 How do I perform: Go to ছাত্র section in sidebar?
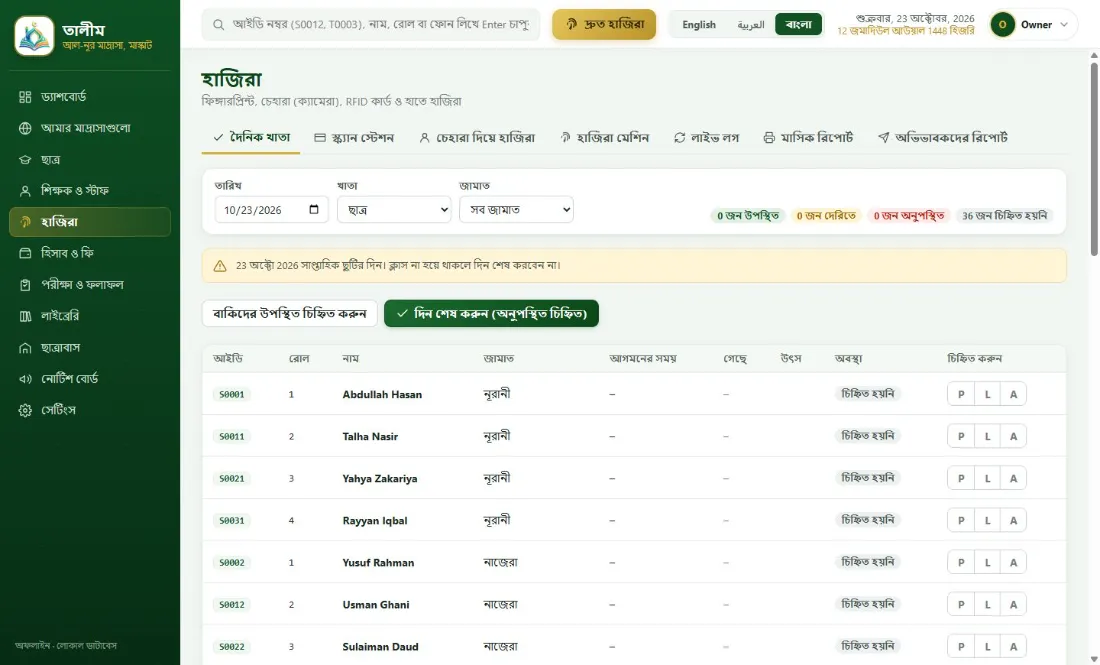90,159
